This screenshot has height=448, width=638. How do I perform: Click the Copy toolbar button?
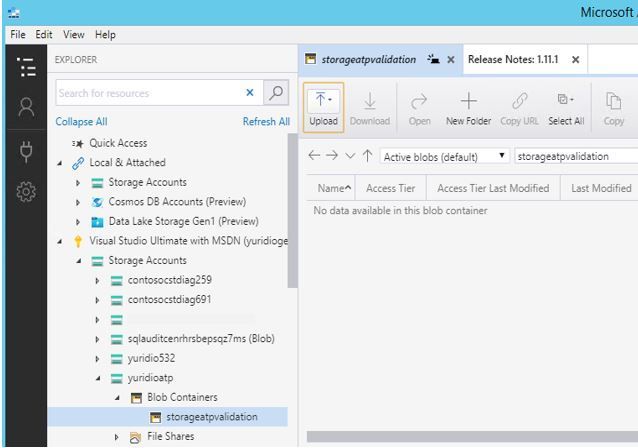[x=614, y=109]
